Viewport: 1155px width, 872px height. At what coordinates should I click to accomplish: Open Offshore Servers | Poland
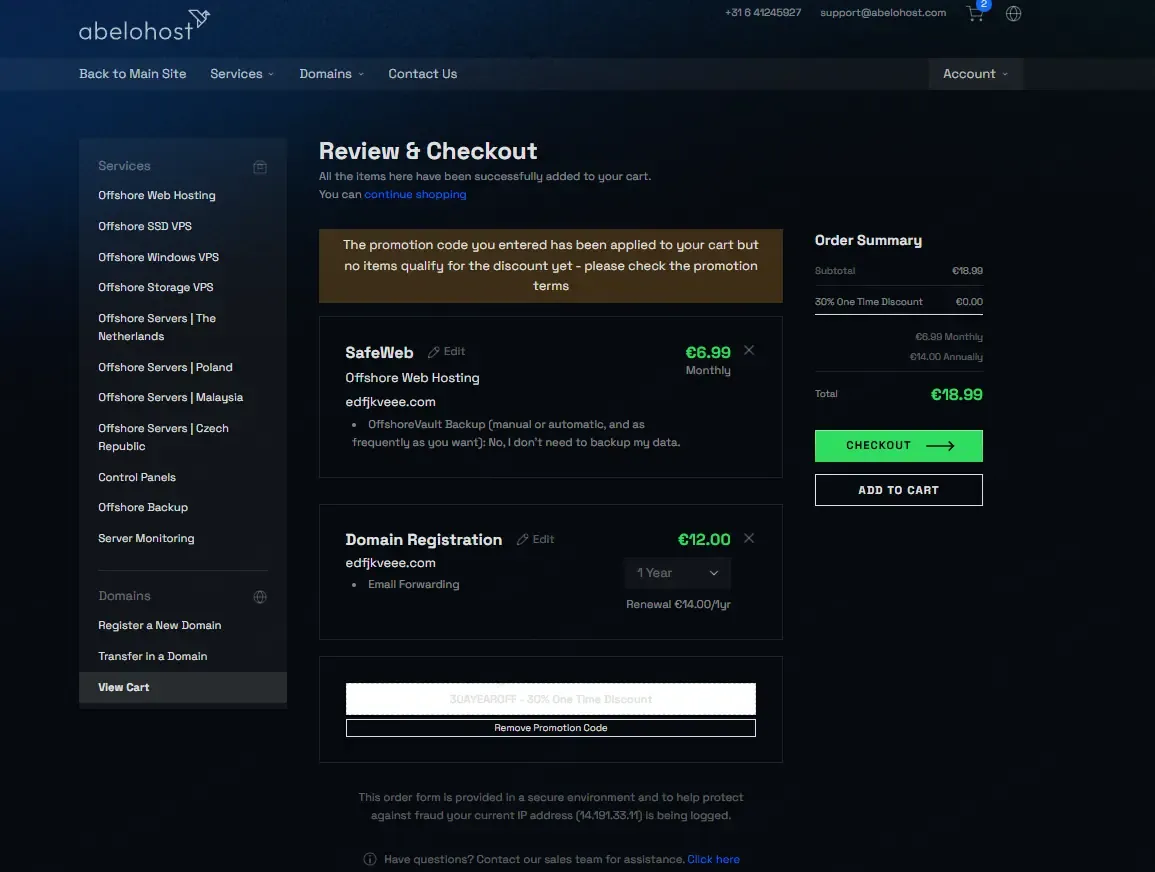(165, 367)
